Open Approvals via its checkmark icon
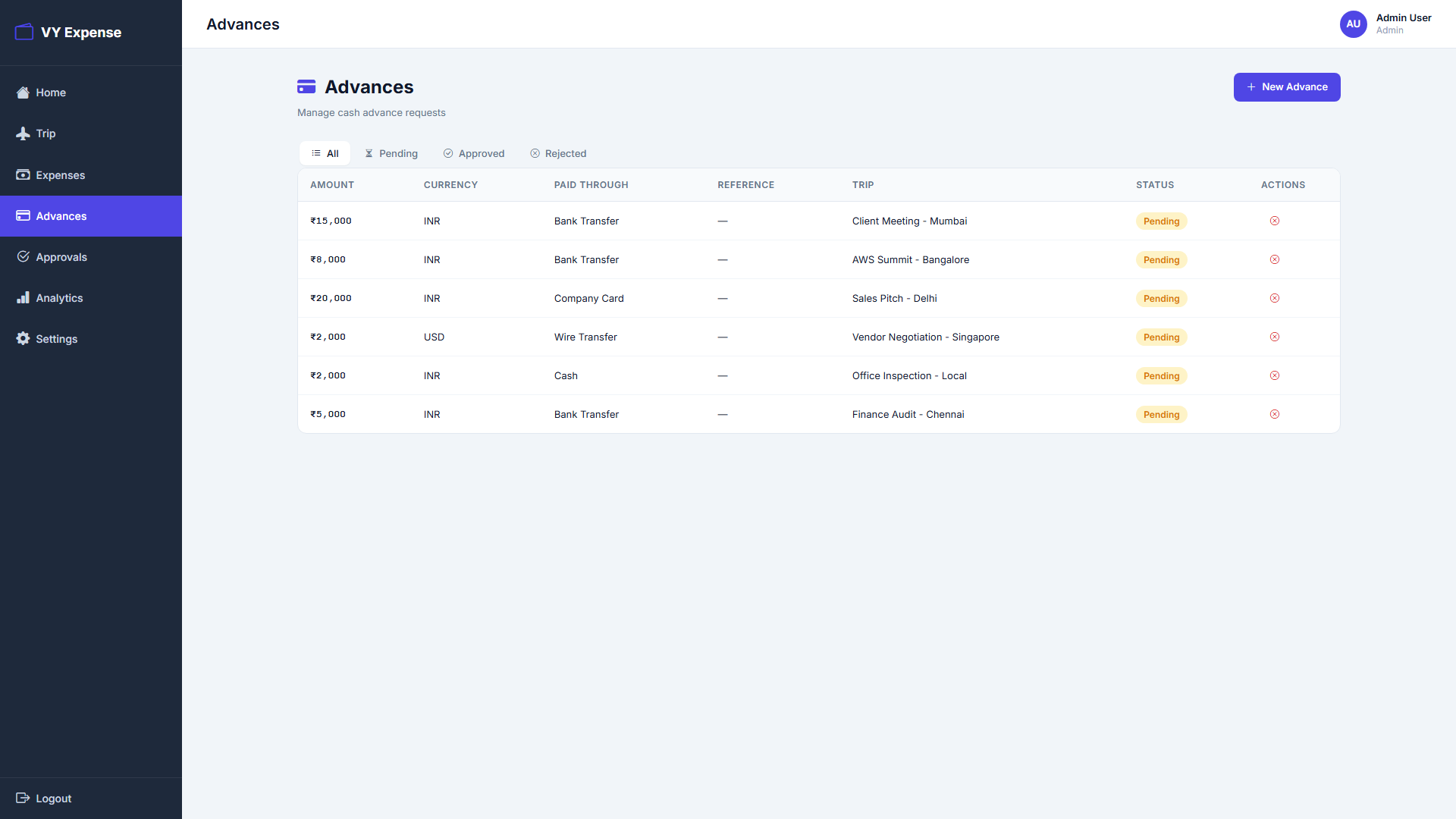1456x819 pixels. coord(23,256)
